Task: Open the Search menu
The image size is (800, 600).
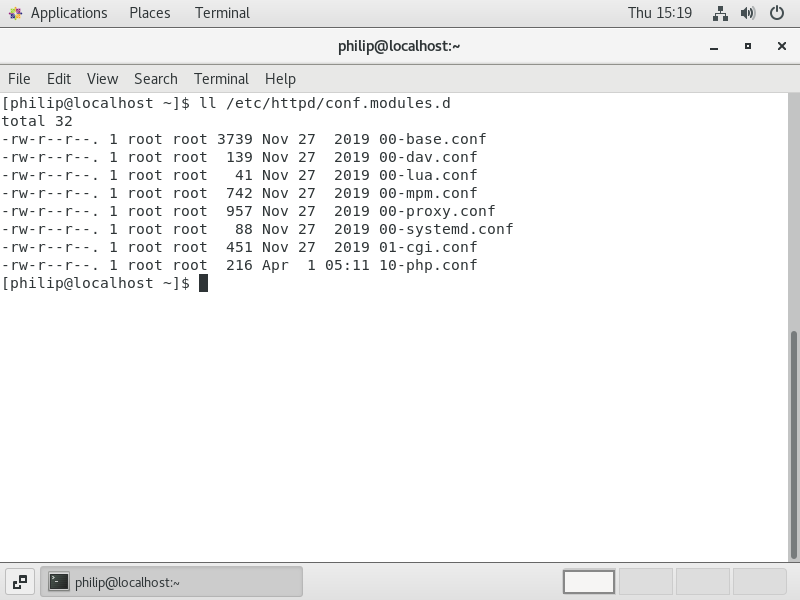Action: [x=156, y=79]
